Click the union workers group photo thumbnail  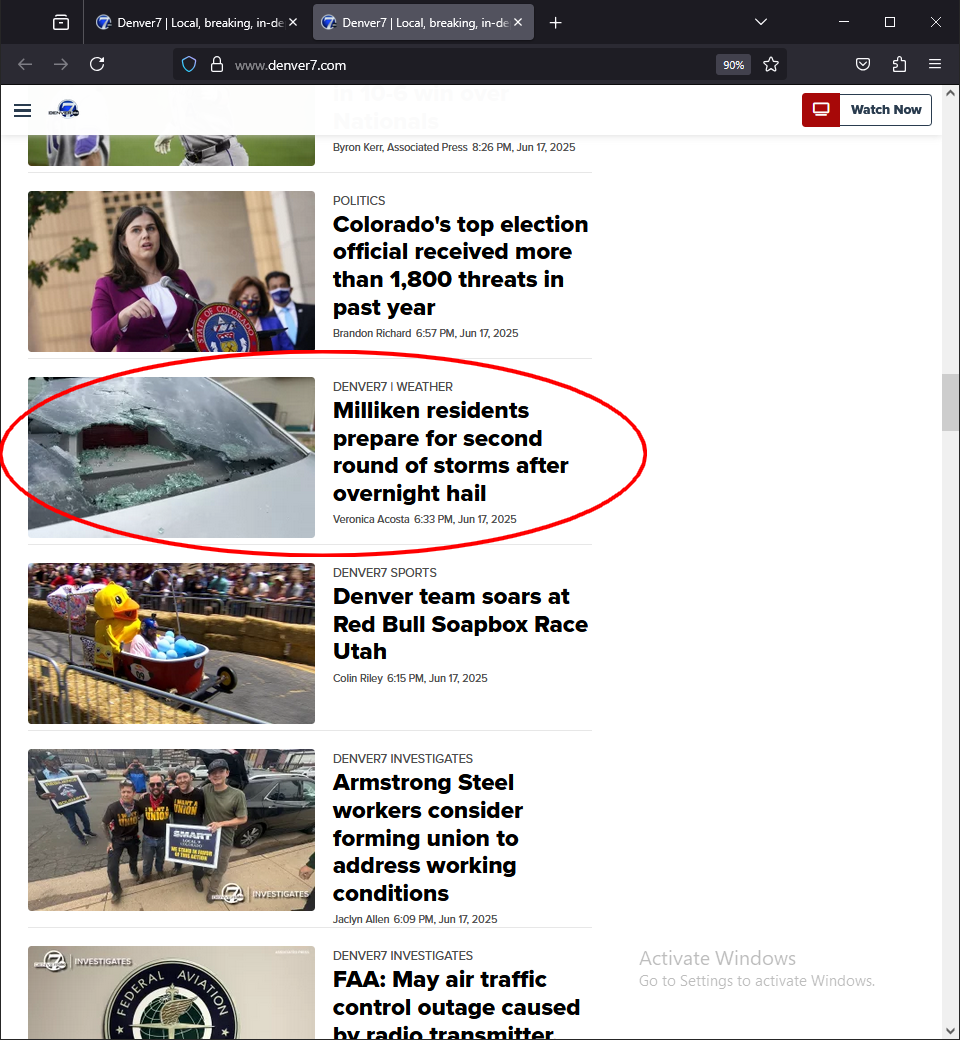pyautogui.click(x=171, y=830)
